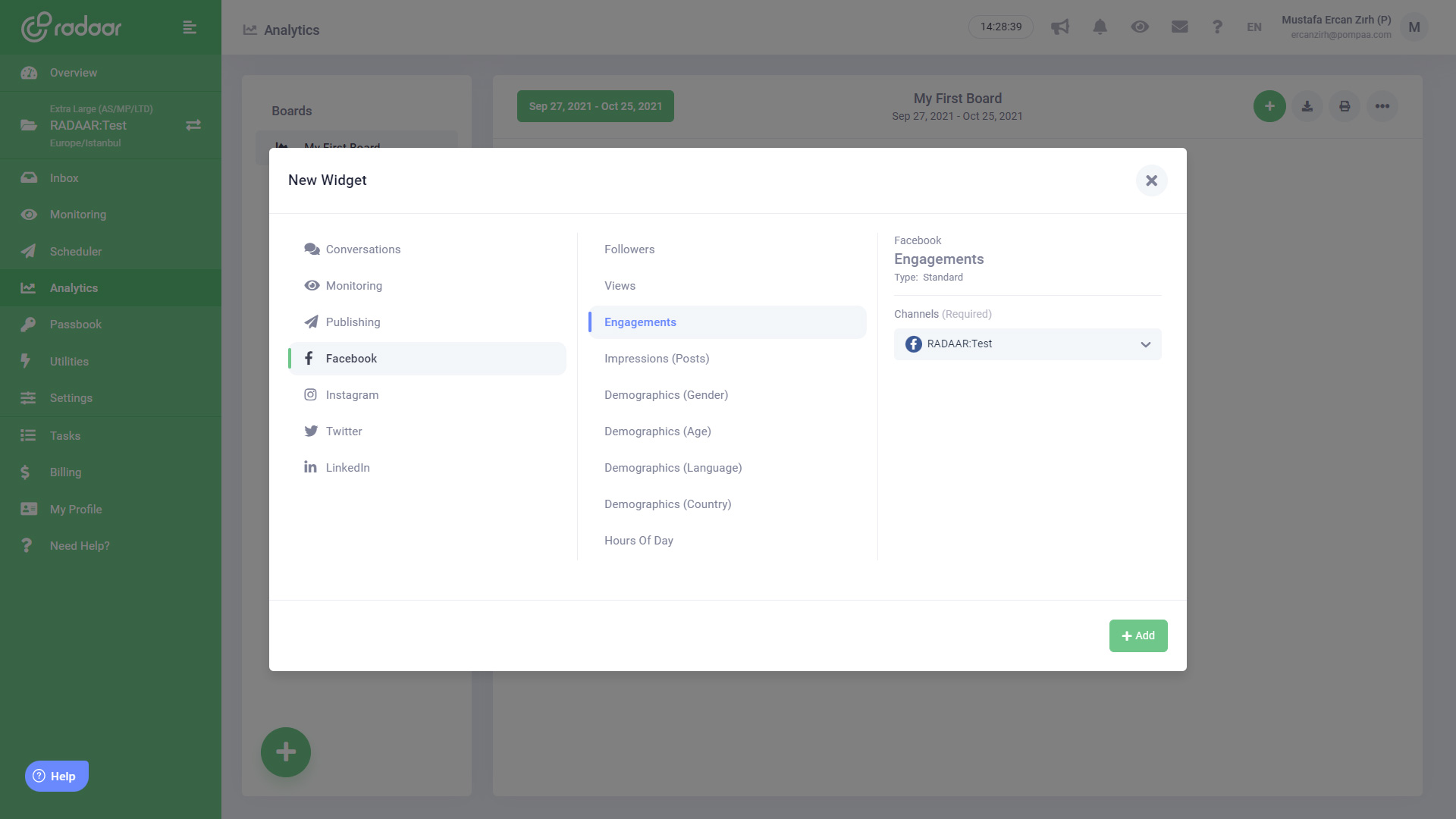Open the three-dots more options button

[x=1382, y=106]
